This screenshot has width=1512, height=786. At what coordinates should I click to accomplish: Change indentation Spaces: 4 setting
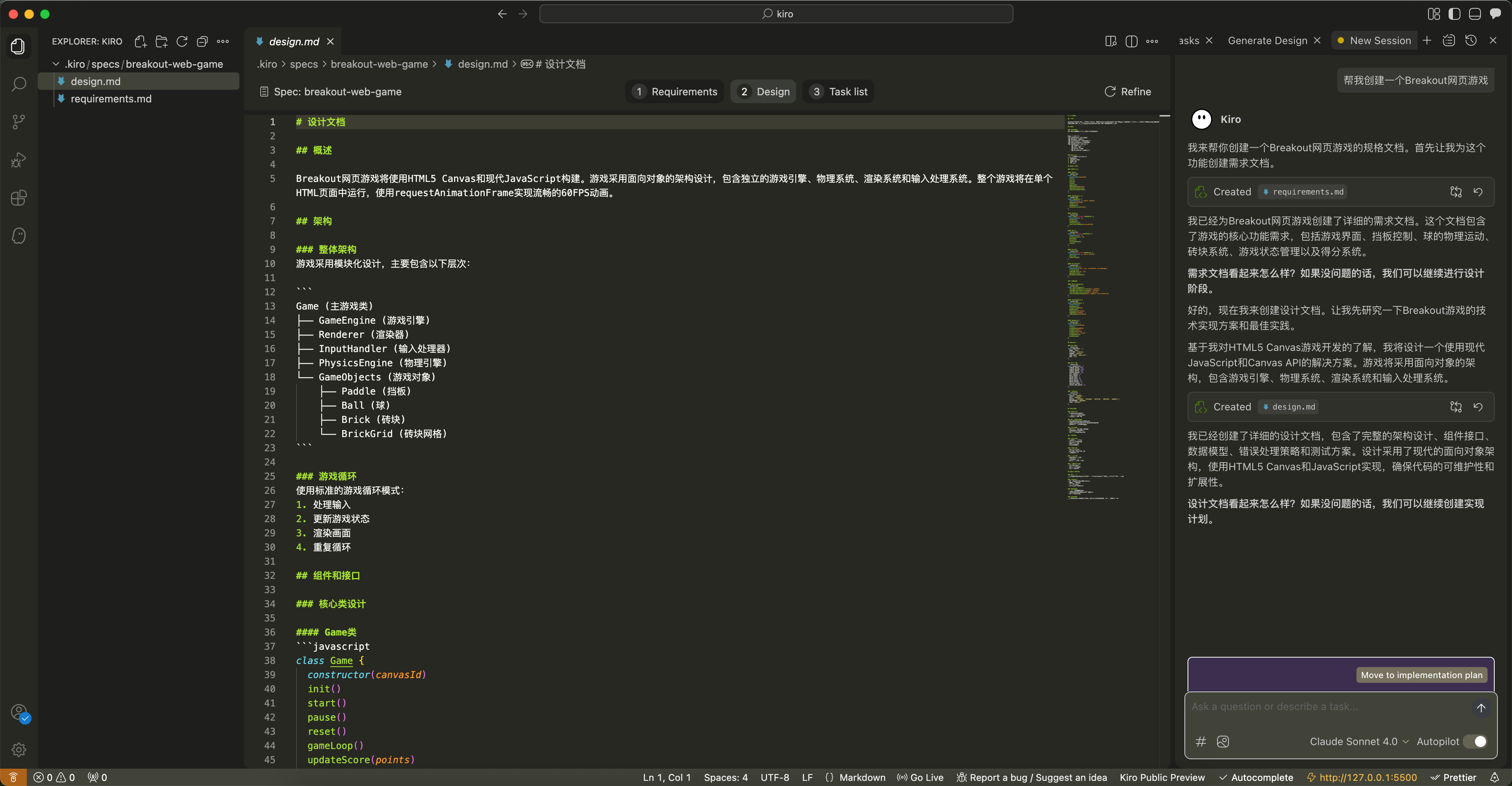coord(725,777)
